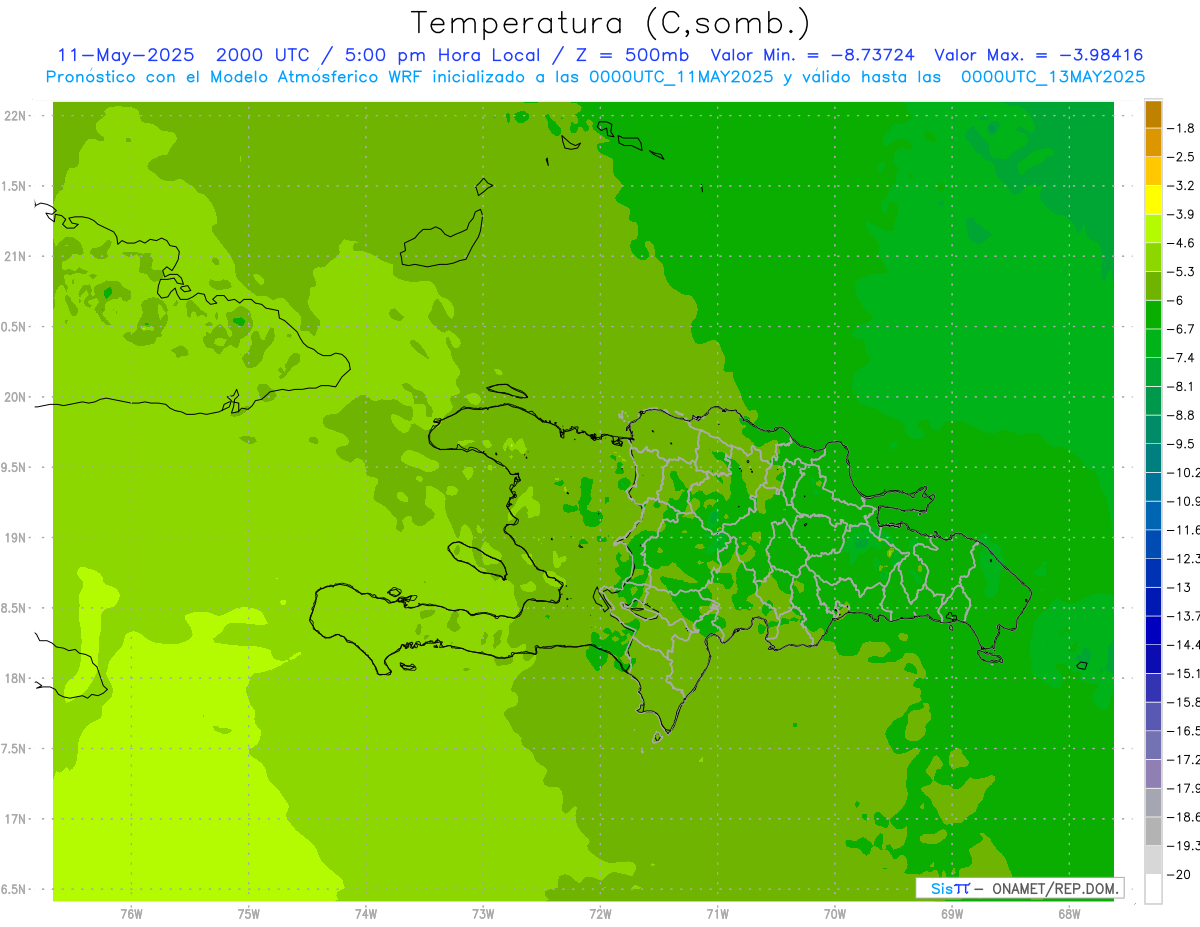The width and height of the screenshot is (1200, 927).
Task: Click the legend value "-20"
Action: tap(1179, 875)
